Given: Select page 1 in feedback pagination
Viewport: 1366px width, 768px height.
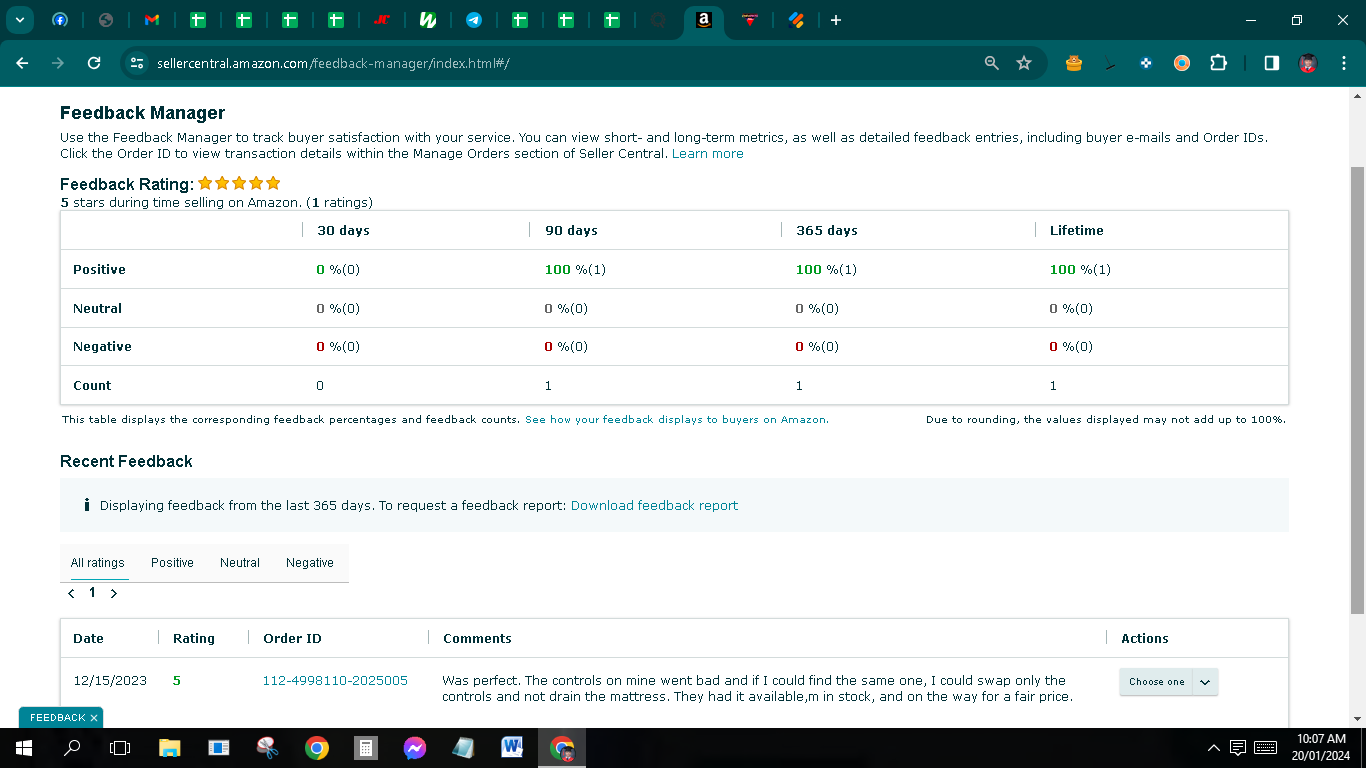Looking at the screenshot, I should [x=92, y=593].
